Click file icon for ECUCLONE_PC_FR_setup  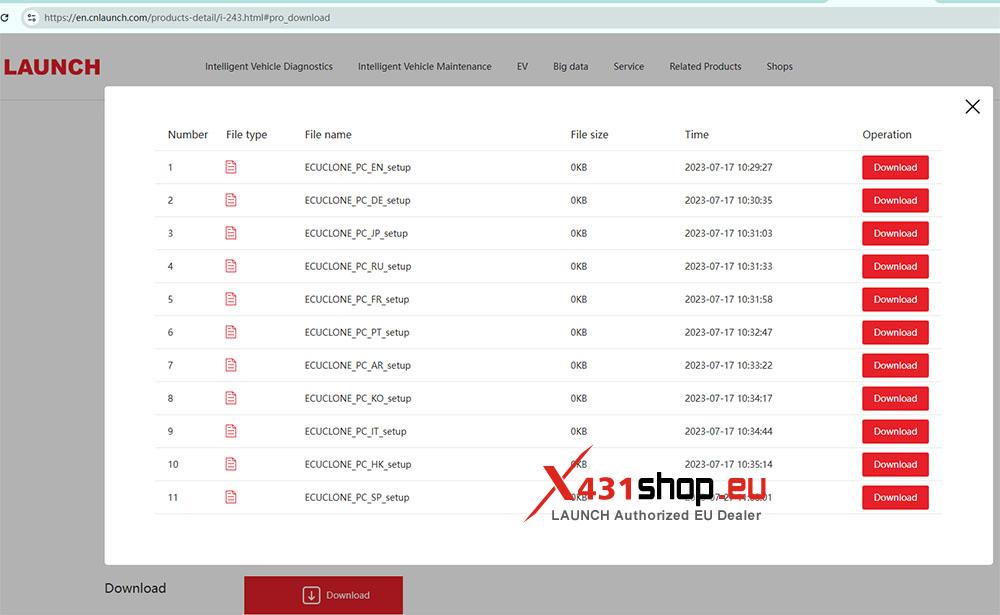point(231,299)
